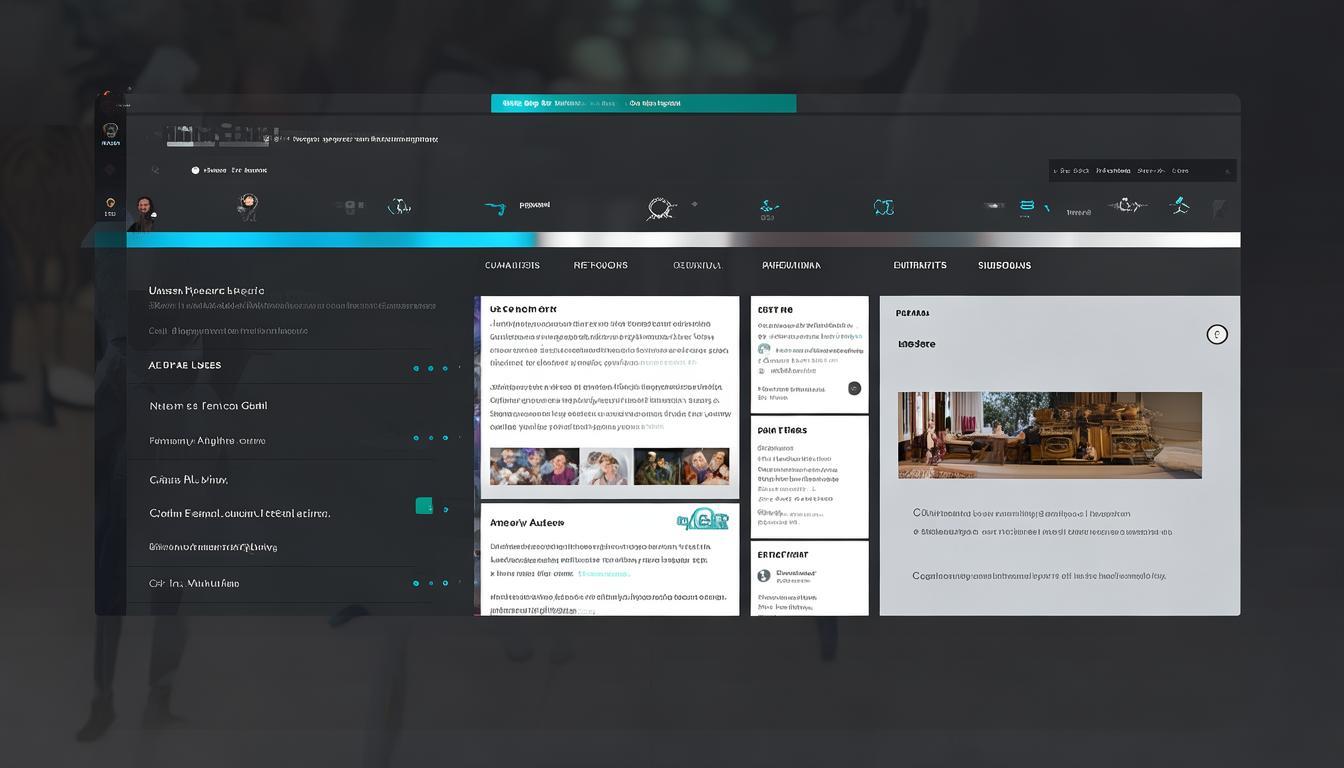Click the cyan stacked-bars icon in the toolbar
This screenshot has height=768, width=1344.
[1026, 207]
